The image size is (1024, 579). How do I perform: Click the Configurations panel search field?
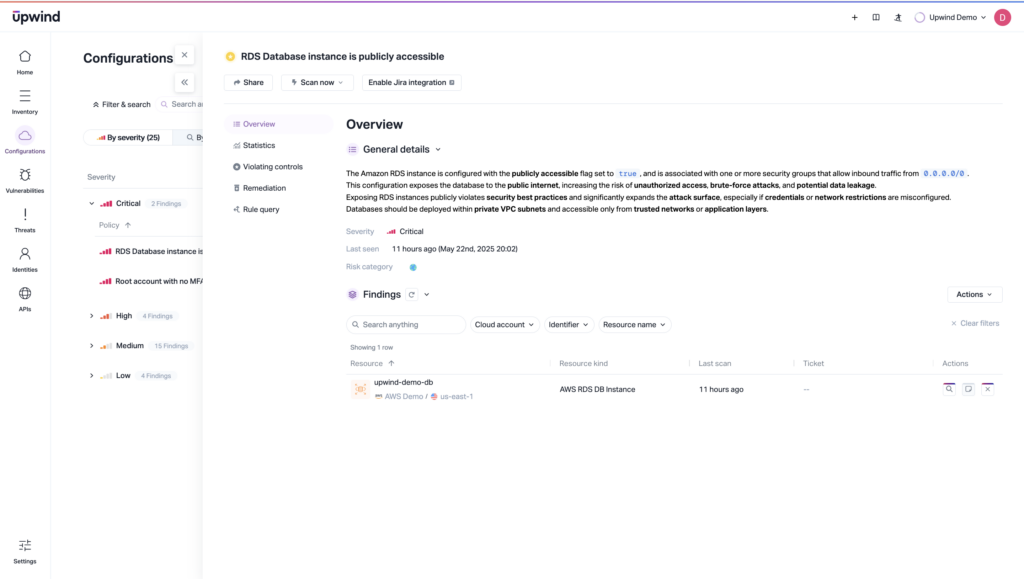point(182,104)
